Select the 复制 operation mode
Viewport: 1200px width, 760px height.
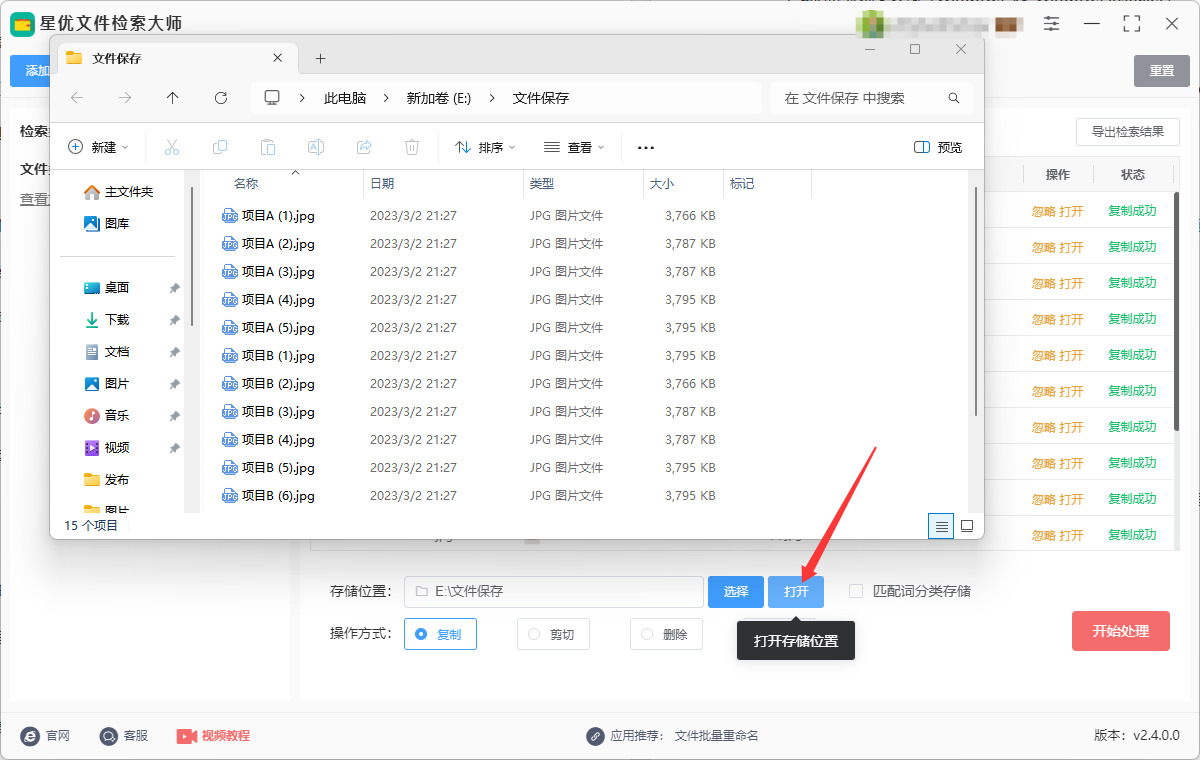tap(440, 634)
